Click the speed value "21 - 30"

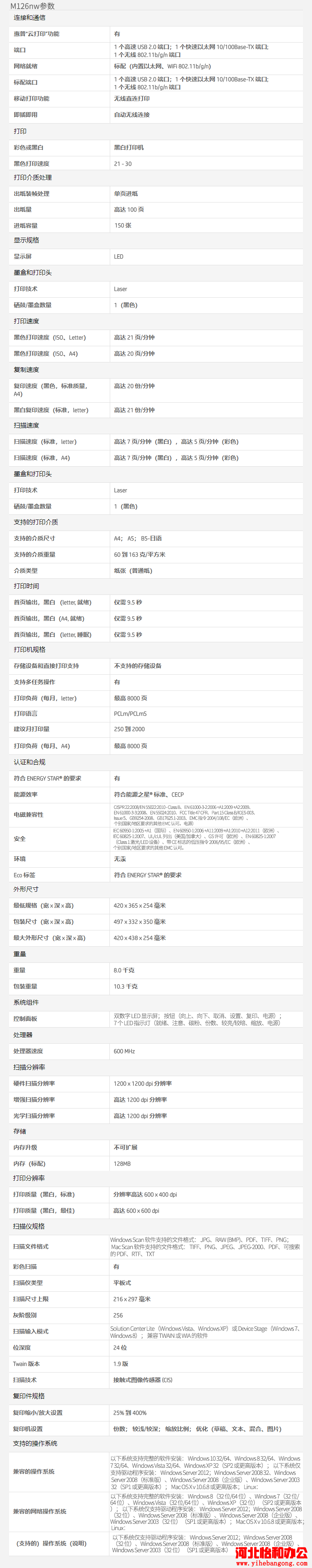click(122, 164)
